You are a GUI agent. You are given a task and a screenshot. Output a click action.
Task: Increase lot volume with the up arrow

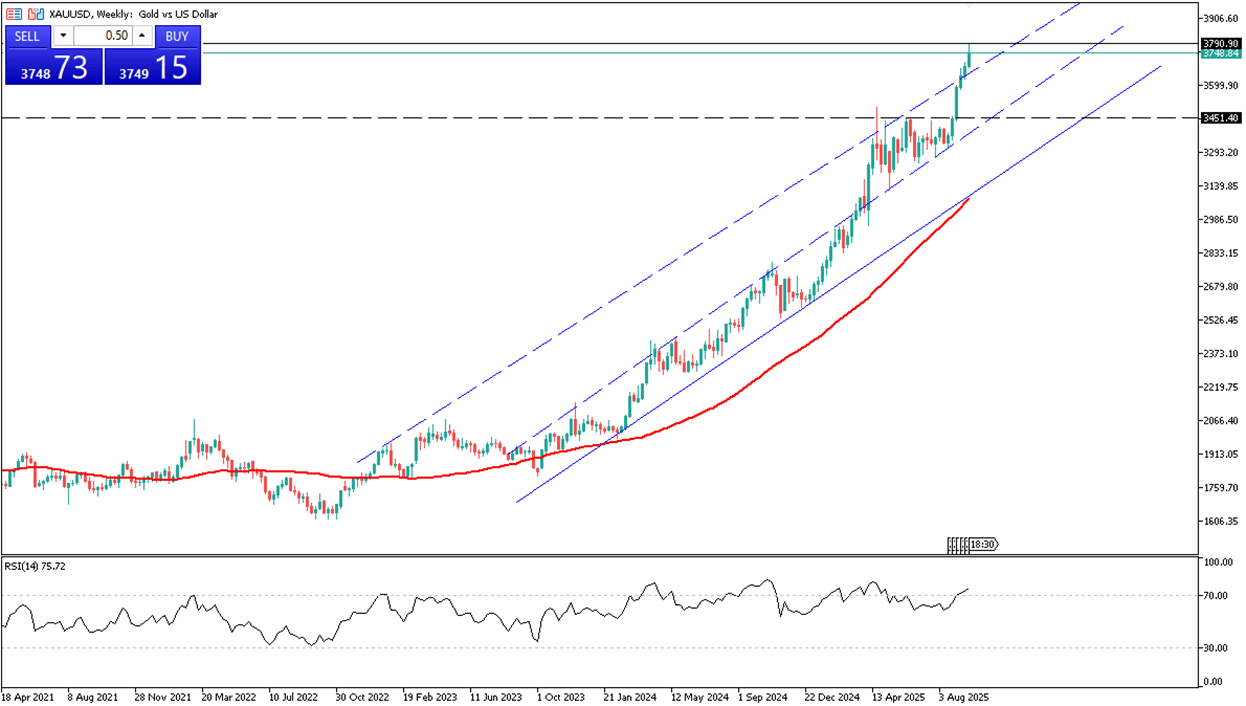(x=142, y=36)
